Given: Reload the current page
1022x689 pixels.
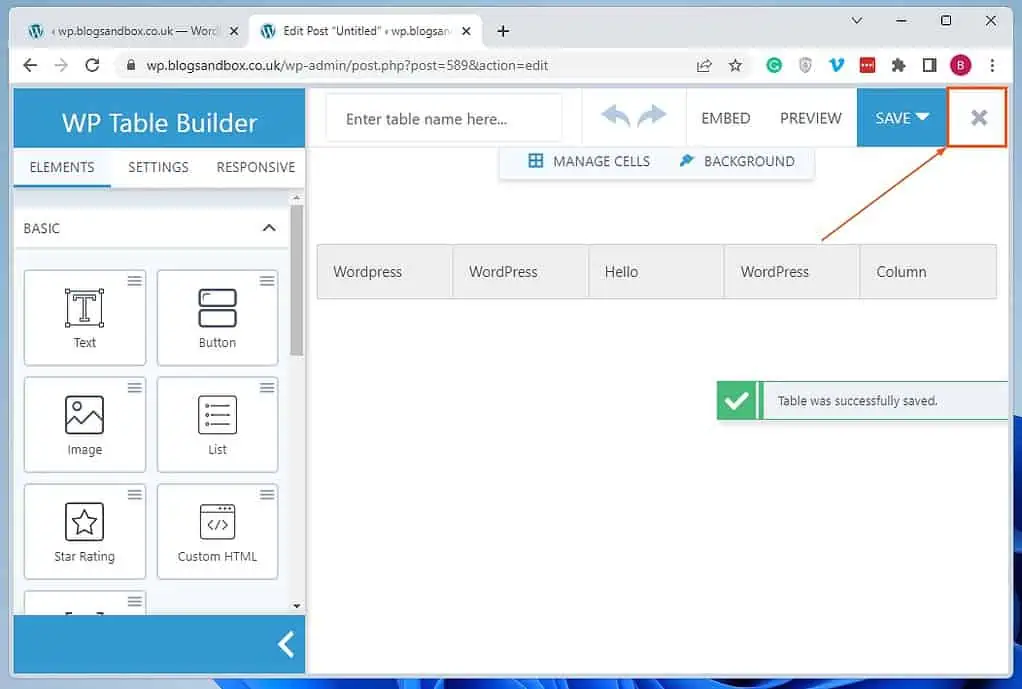Looking at the screenshot, I should (93, 65).
